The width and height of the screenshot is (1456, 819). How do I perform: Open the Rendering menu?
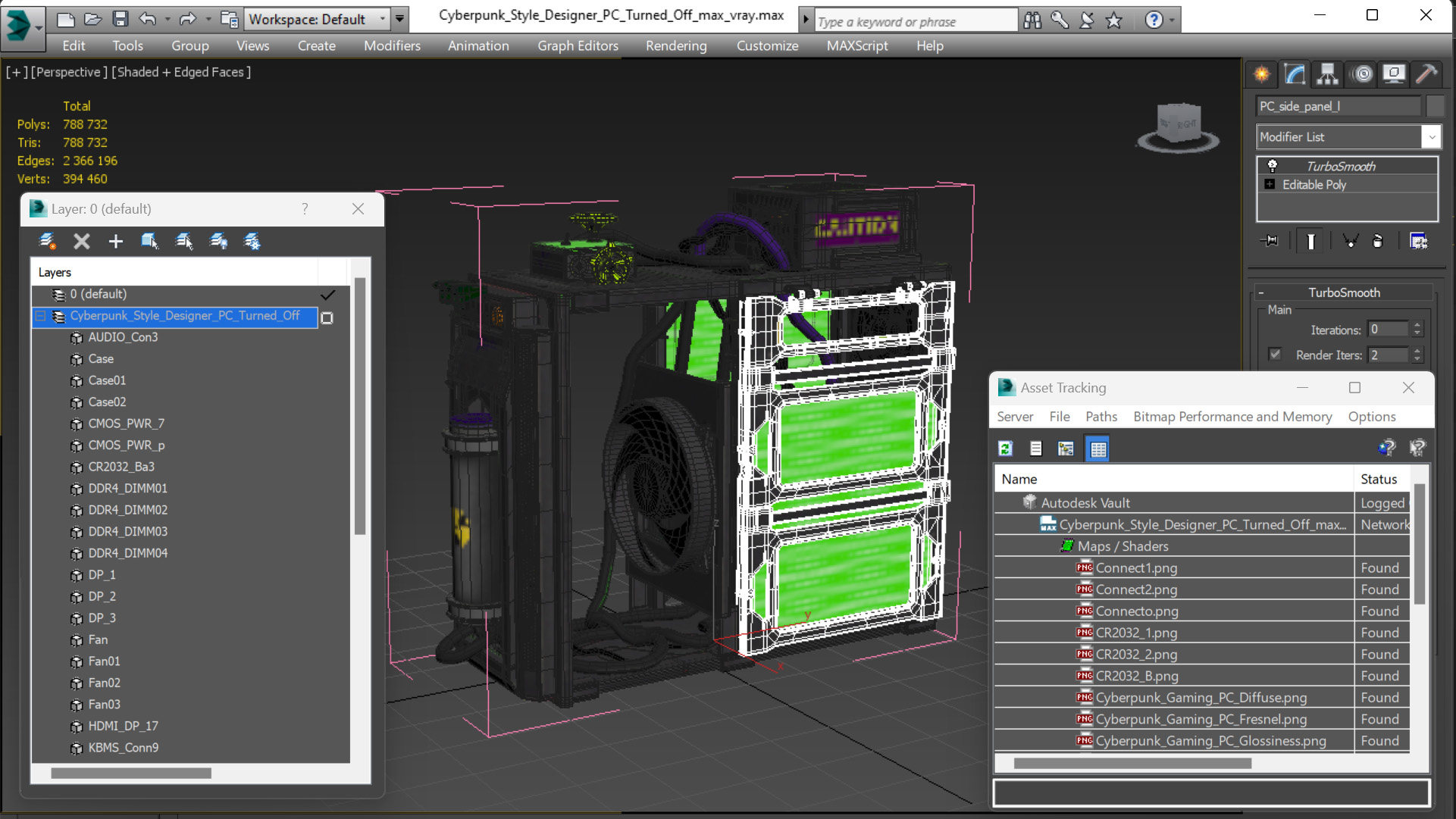coord(675,45)
